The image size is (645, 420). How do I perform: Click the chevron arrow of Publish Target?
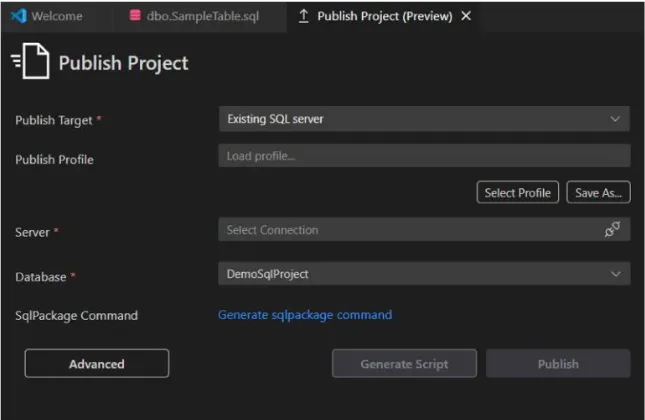tap(615, 119)
